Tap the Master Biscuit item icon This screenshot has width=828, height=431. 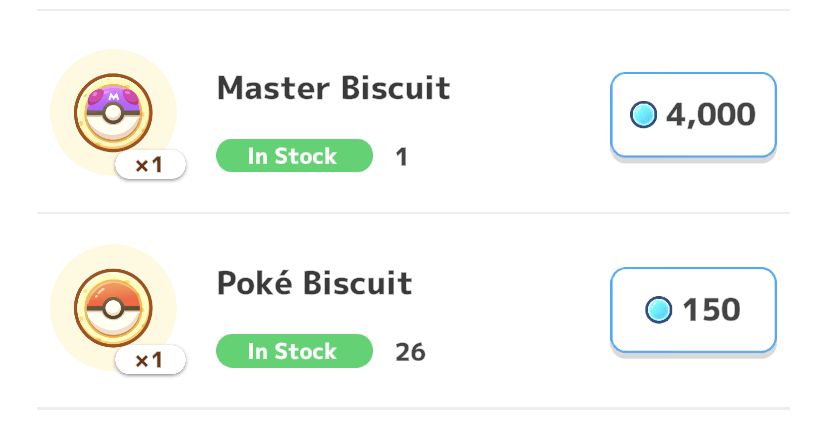coord(113,112)
